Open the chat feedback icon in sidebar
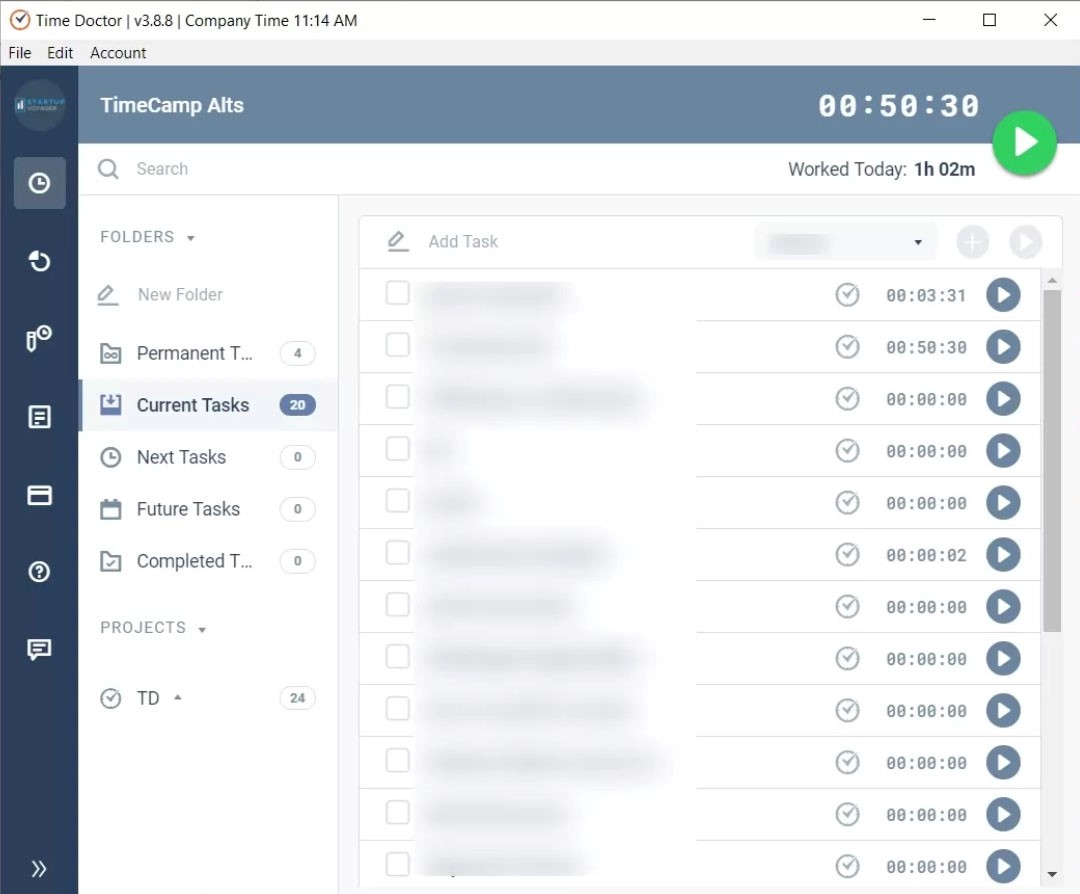The height and width of the screenshot is (894, 1080). 39,649
